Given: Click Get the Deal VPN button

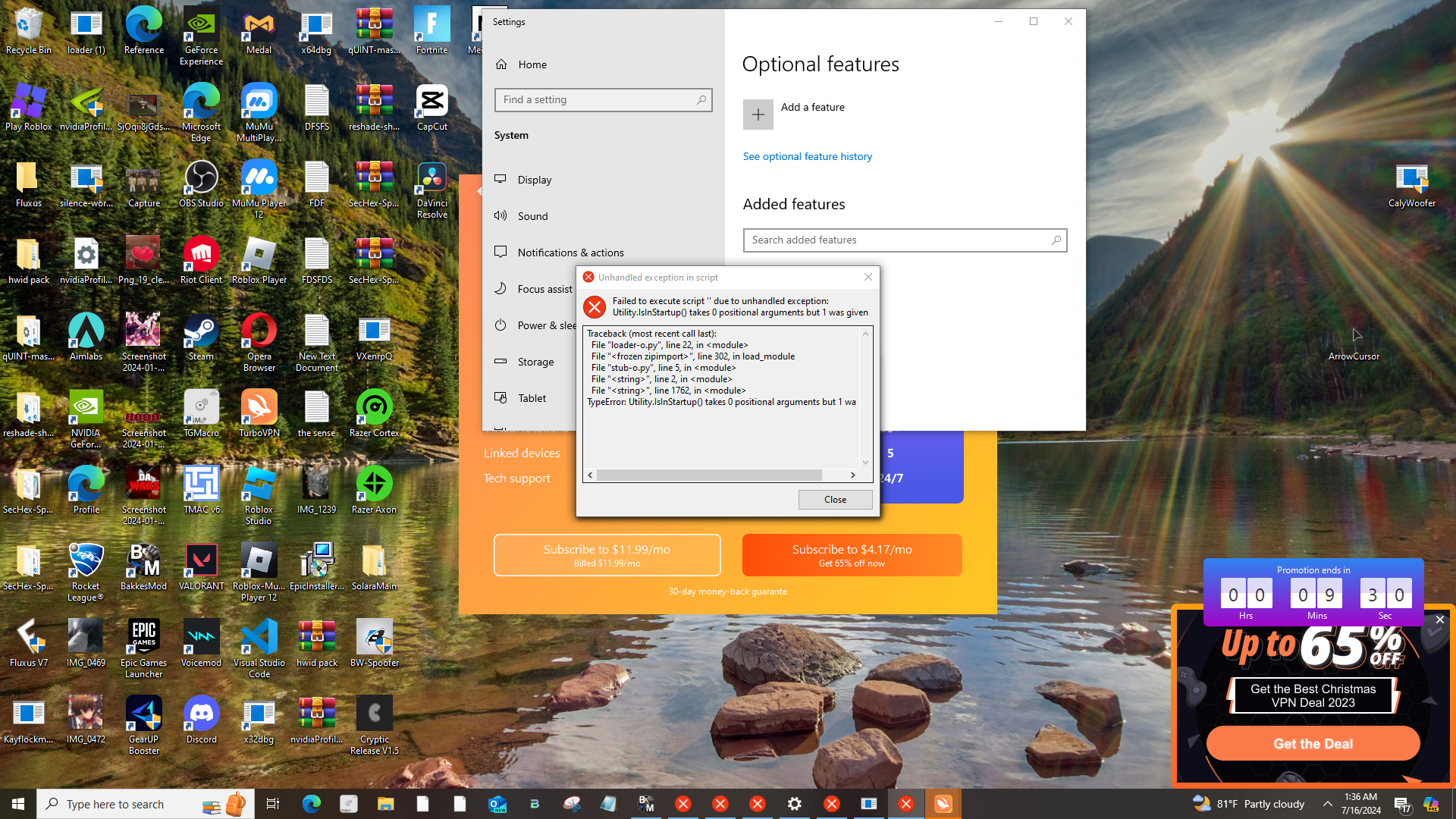Looking at the screenshot, I should pos(1313,743).
